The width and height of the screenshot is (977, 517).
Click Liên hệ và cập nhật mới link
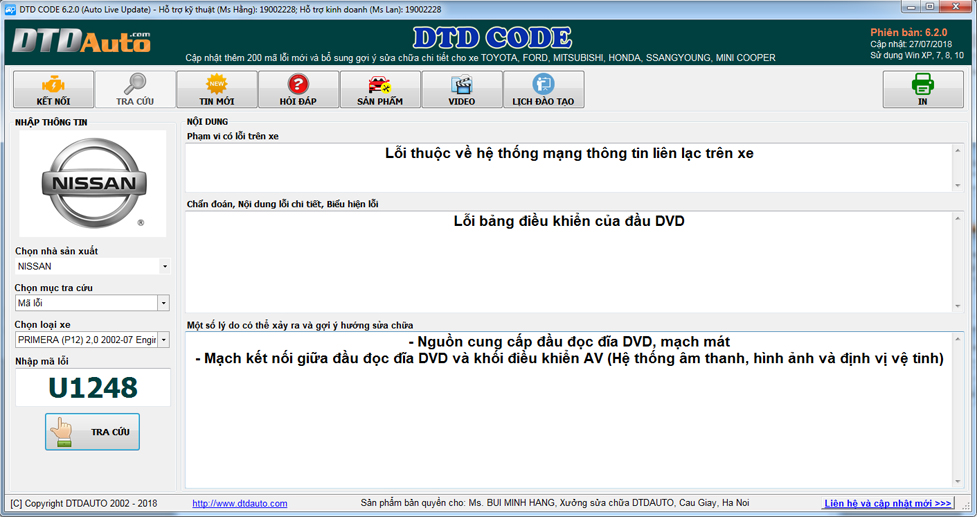pyautogui.click(x=888, y=503)
